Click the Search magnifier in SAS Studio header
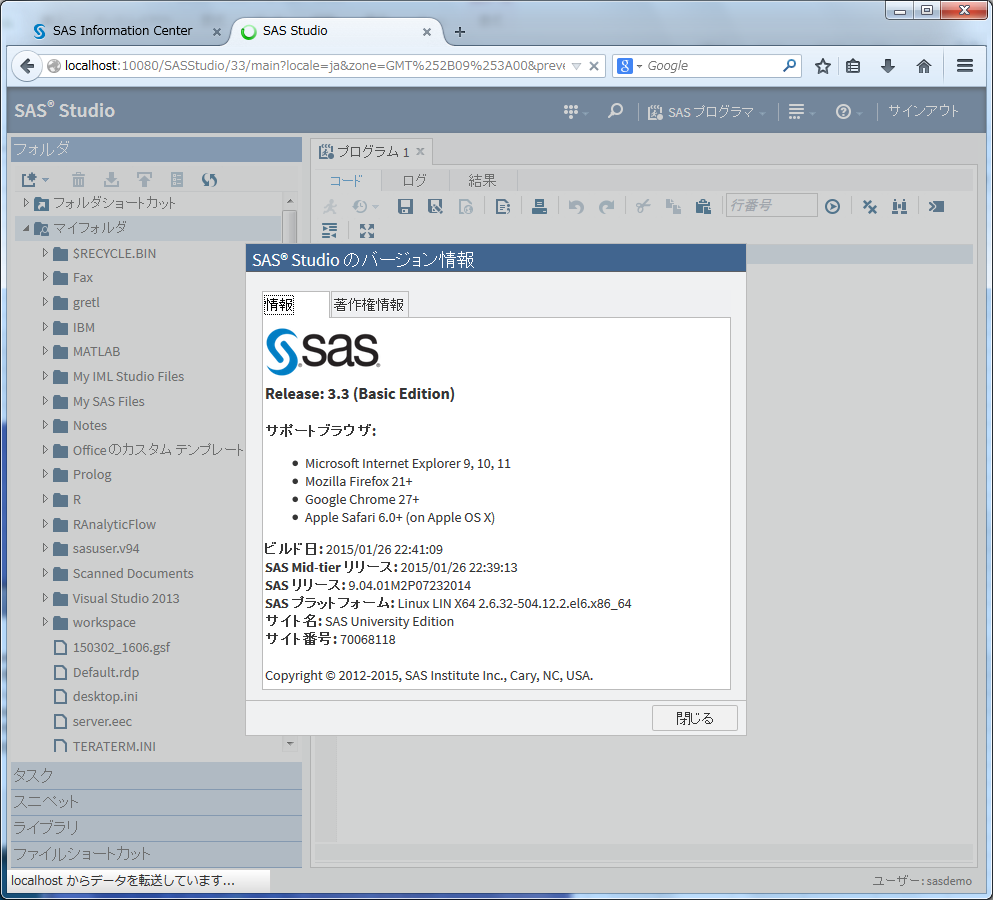This screenshot has height=900, width=993. pyautogui.click(x=615, y=111)
